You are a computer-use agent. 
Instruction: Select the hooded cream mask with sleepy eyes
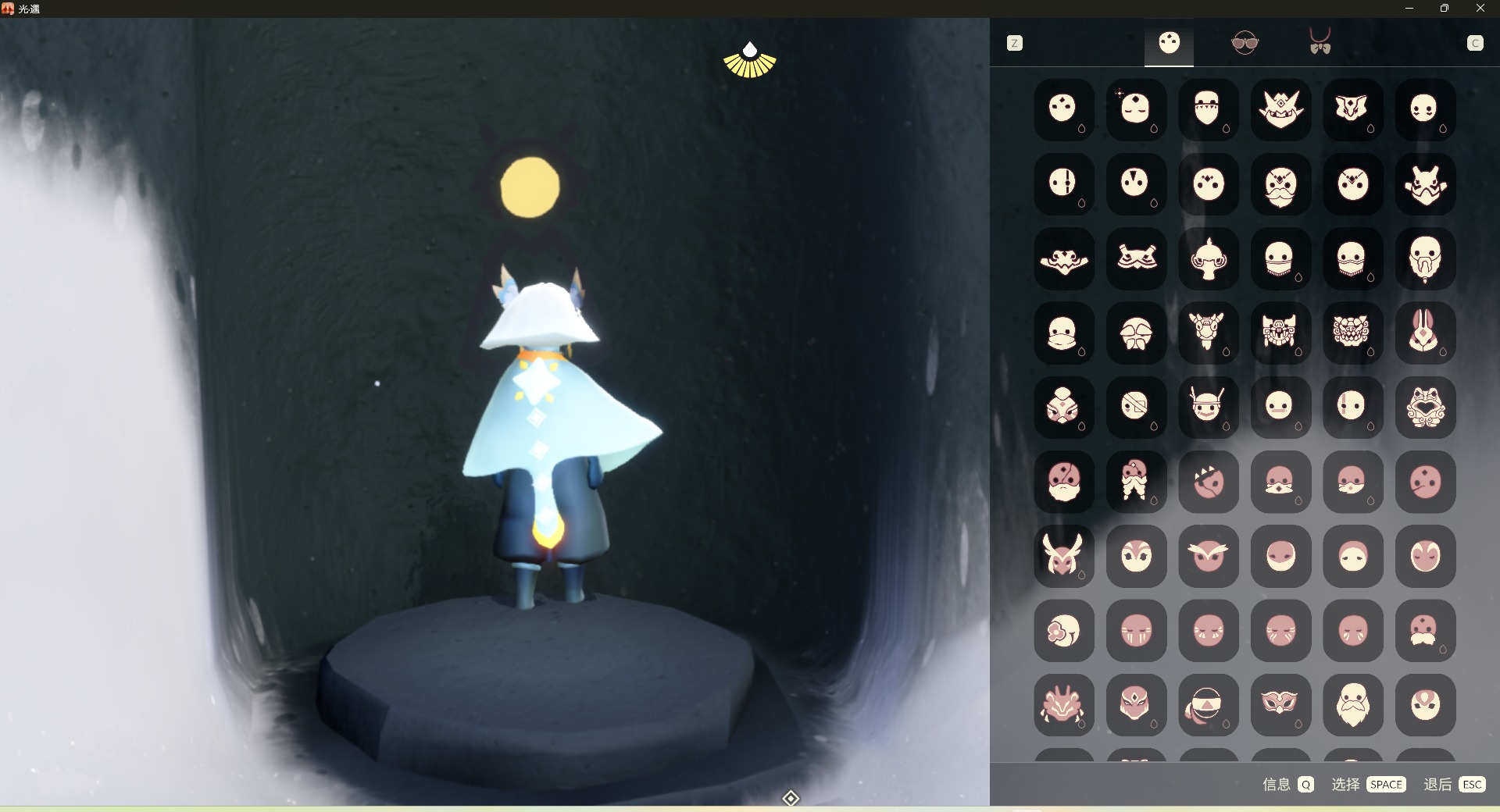[1353, 556]
